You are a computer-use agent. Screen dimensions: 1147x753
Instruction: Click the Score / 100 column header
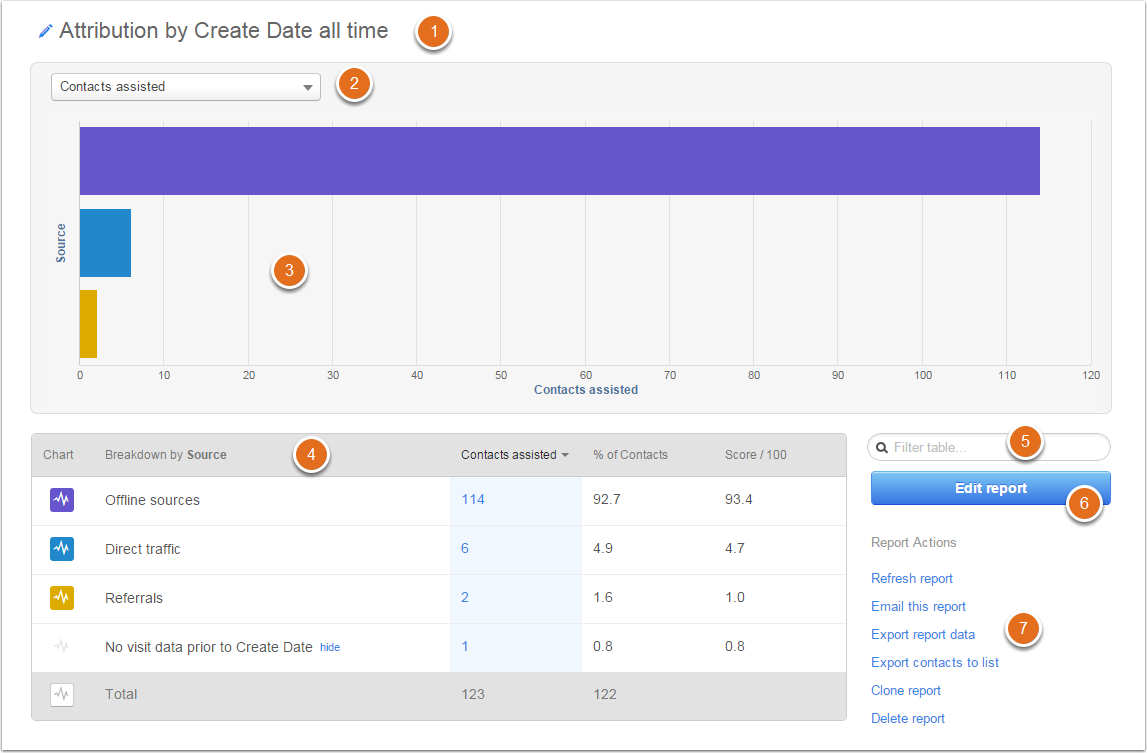click(x=756, y=454)
